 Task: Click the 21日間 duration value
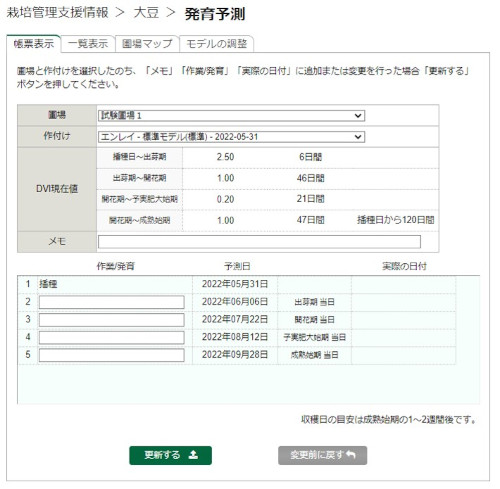(310, 199)
